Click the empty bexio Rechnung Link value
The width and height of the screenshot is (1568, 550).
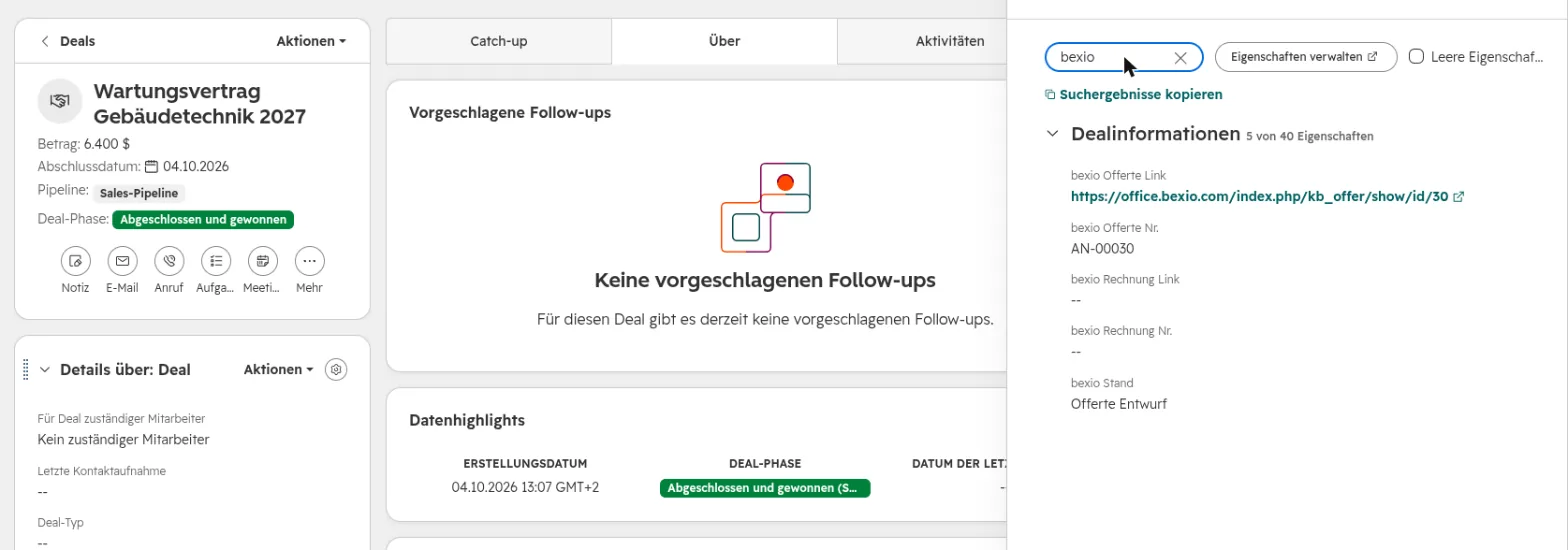(x=1077, y=300)
